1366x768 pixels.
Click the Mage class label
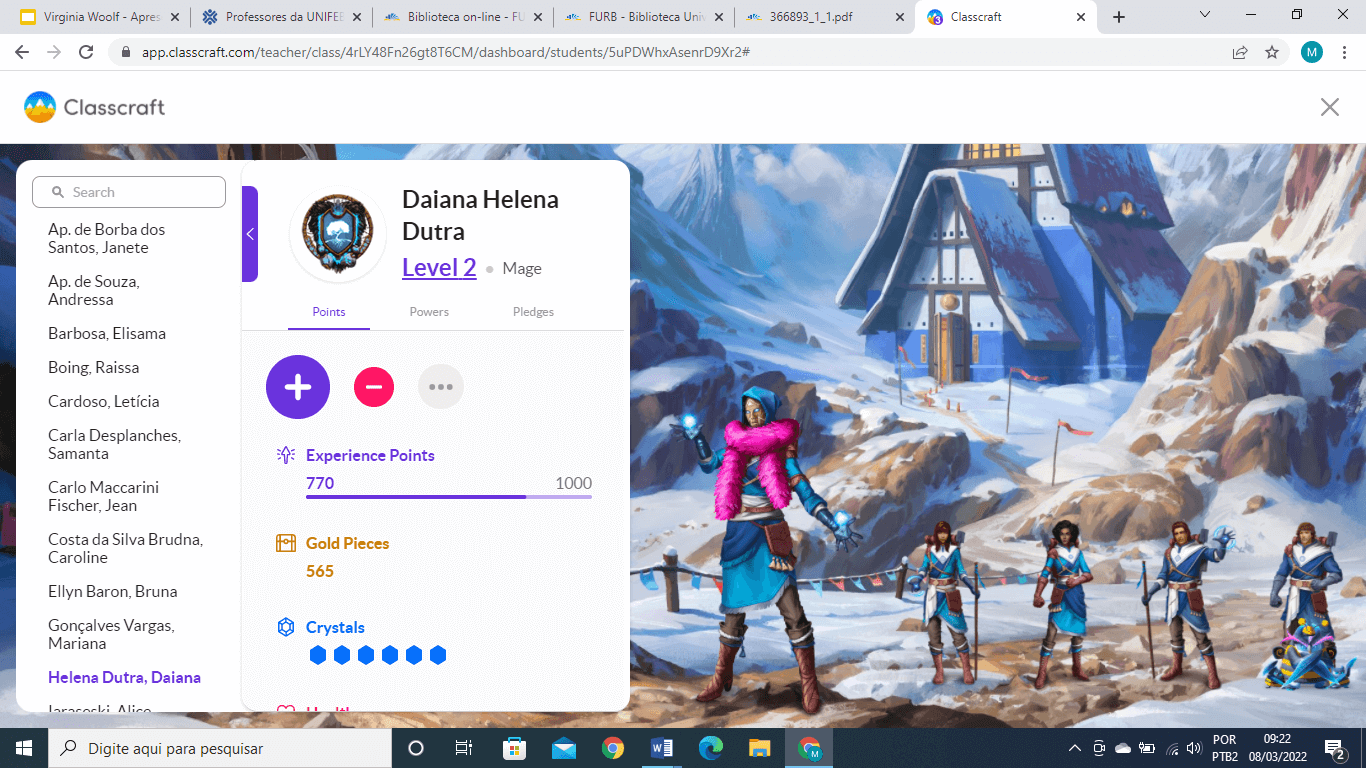click(522, 269)
